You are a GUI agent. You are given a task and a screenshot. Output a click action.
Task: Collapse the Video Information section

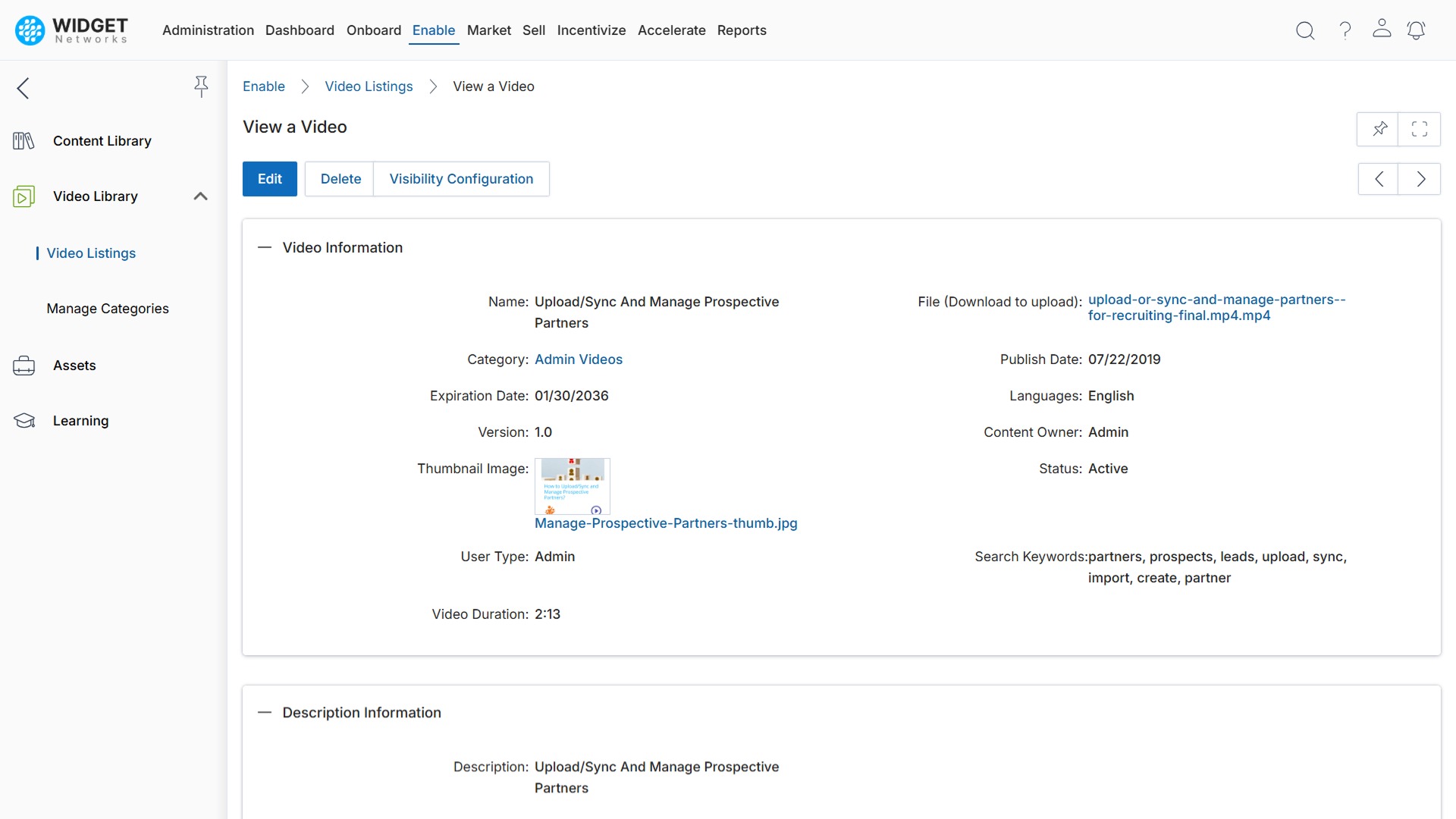[x=264, y=247]
